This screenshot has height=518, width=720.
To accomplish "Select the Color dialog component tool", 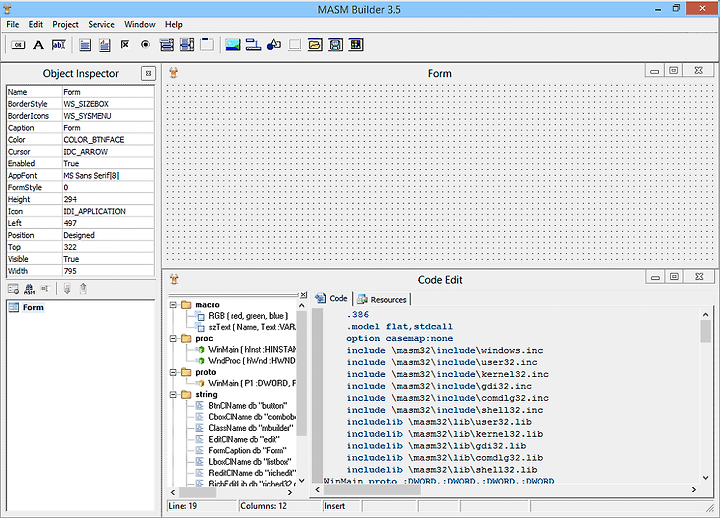I will click(x=356, y=45).
